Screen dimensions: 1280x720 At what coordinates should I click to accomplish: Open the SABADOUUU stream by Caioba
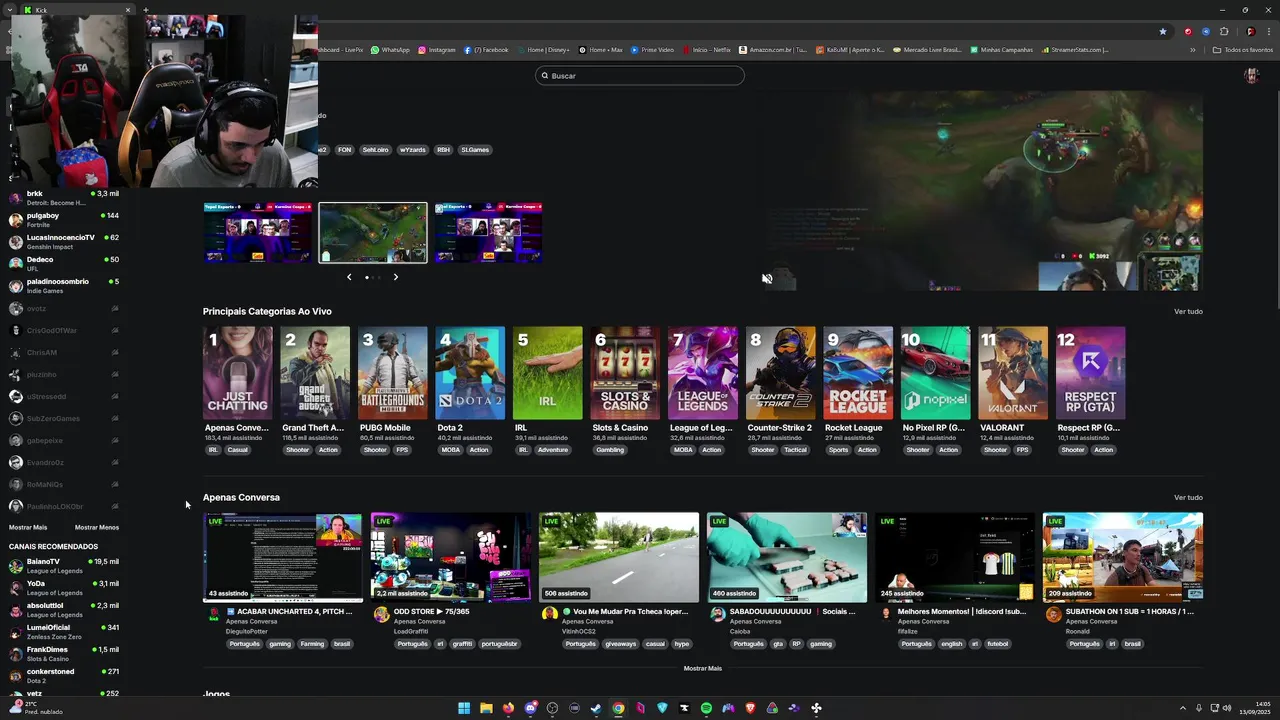pyautogui.click(x=787, y=558)
